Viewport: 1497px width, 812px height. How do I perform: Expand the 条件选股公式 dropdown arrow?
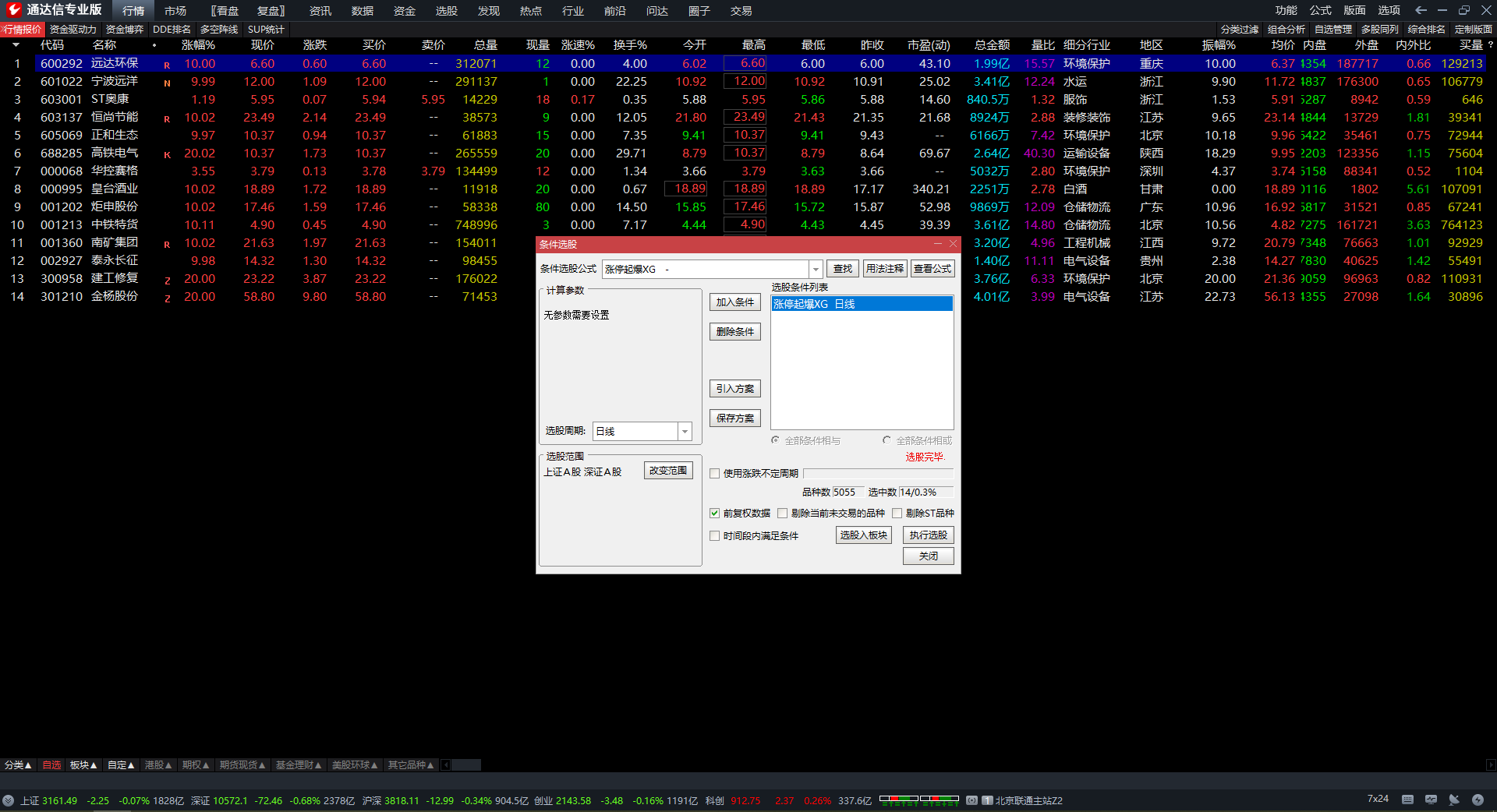point(816,269)
